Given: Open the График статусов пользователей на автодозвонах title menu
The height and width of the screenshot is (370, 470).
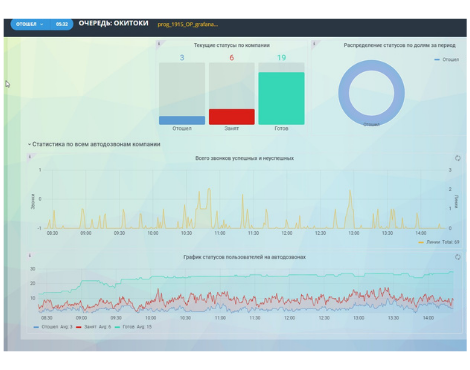Looking at the screenshot, I should tap(244, 257).
